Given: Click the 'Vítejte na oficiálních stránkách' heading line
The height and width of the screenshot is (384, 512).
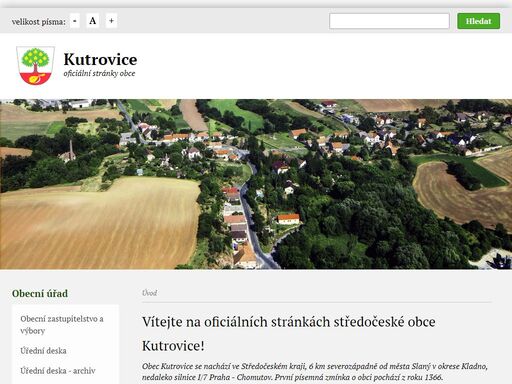Looking at the screenshot, I should click(x=289, y=322).
